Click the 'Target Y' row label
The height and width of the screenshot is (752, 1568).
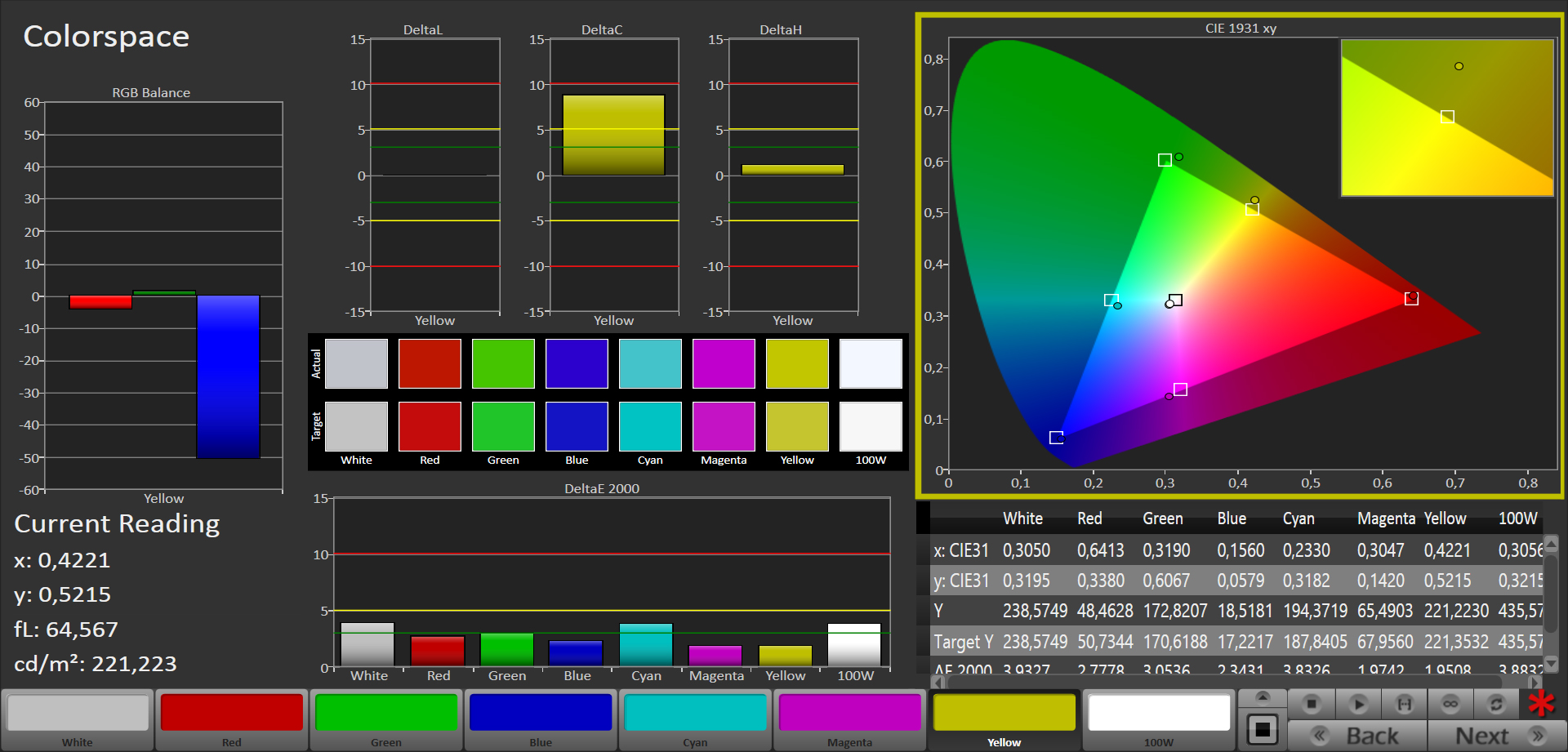[964, 643]
